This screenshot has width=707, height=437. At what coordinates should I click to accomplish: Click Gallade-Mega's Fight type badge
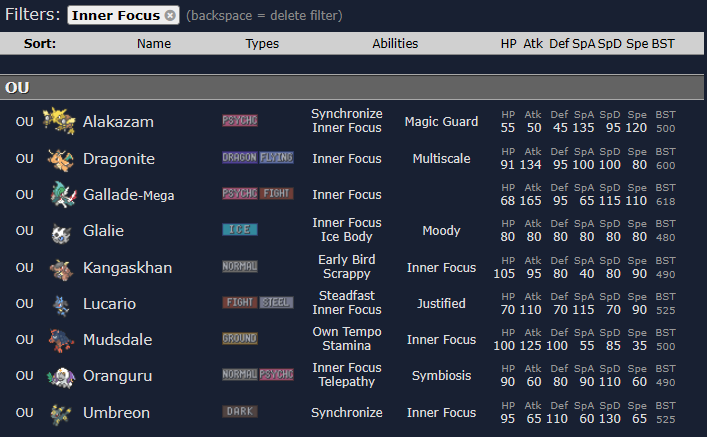[x=276, y=193]
